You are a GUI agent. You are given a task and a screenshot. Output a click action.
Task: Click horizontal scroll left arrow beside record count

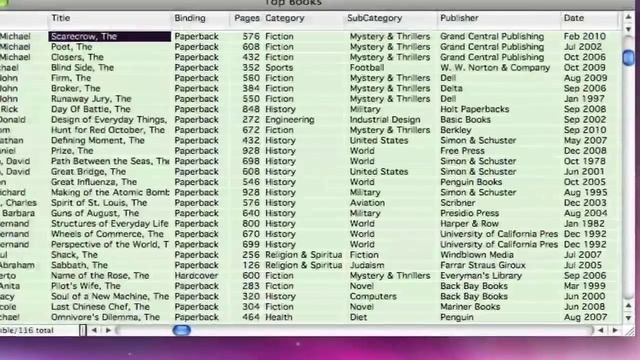coord(94,330)
